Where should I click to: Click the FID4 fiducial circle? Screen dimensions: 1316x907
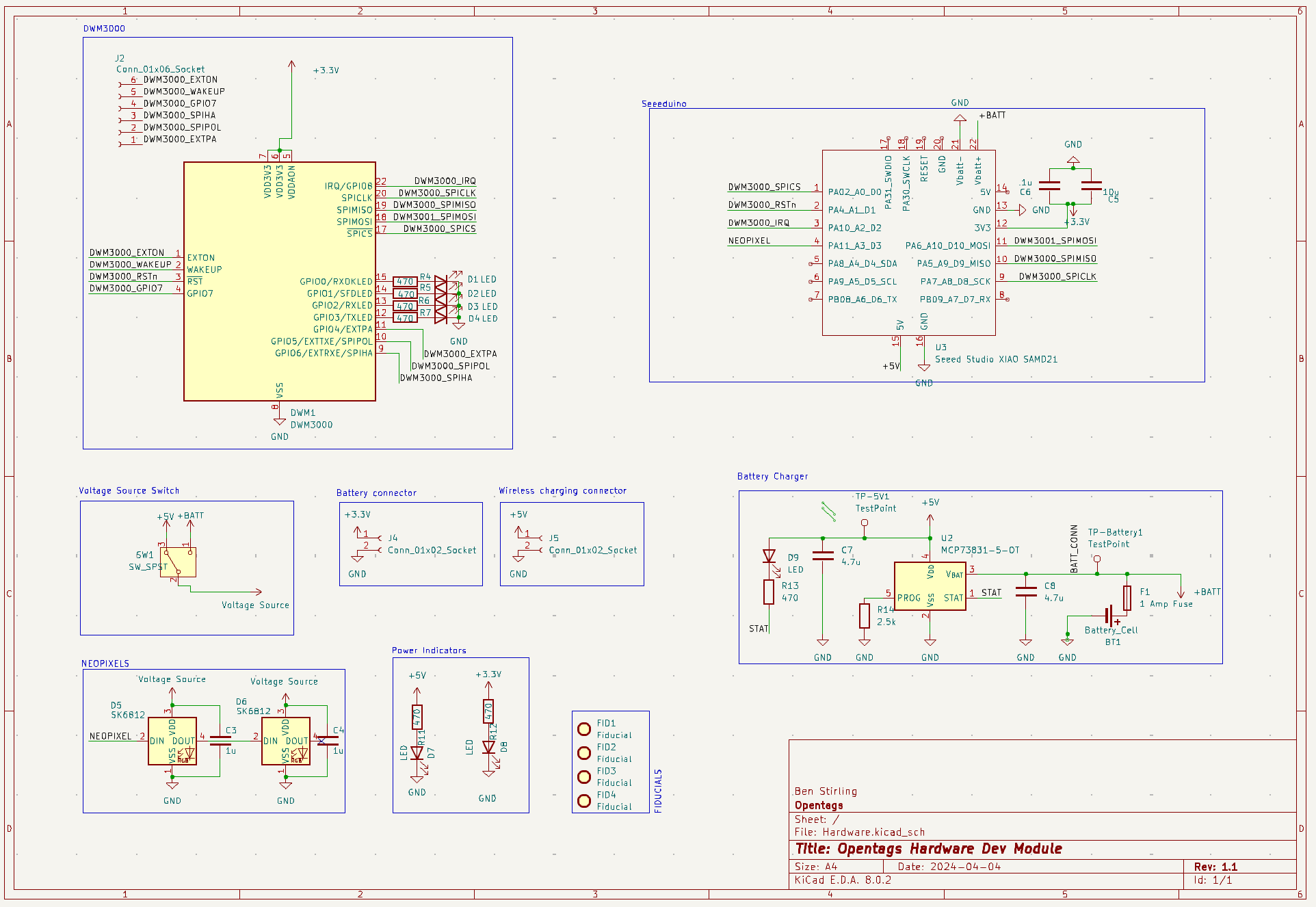click(584, 801)
